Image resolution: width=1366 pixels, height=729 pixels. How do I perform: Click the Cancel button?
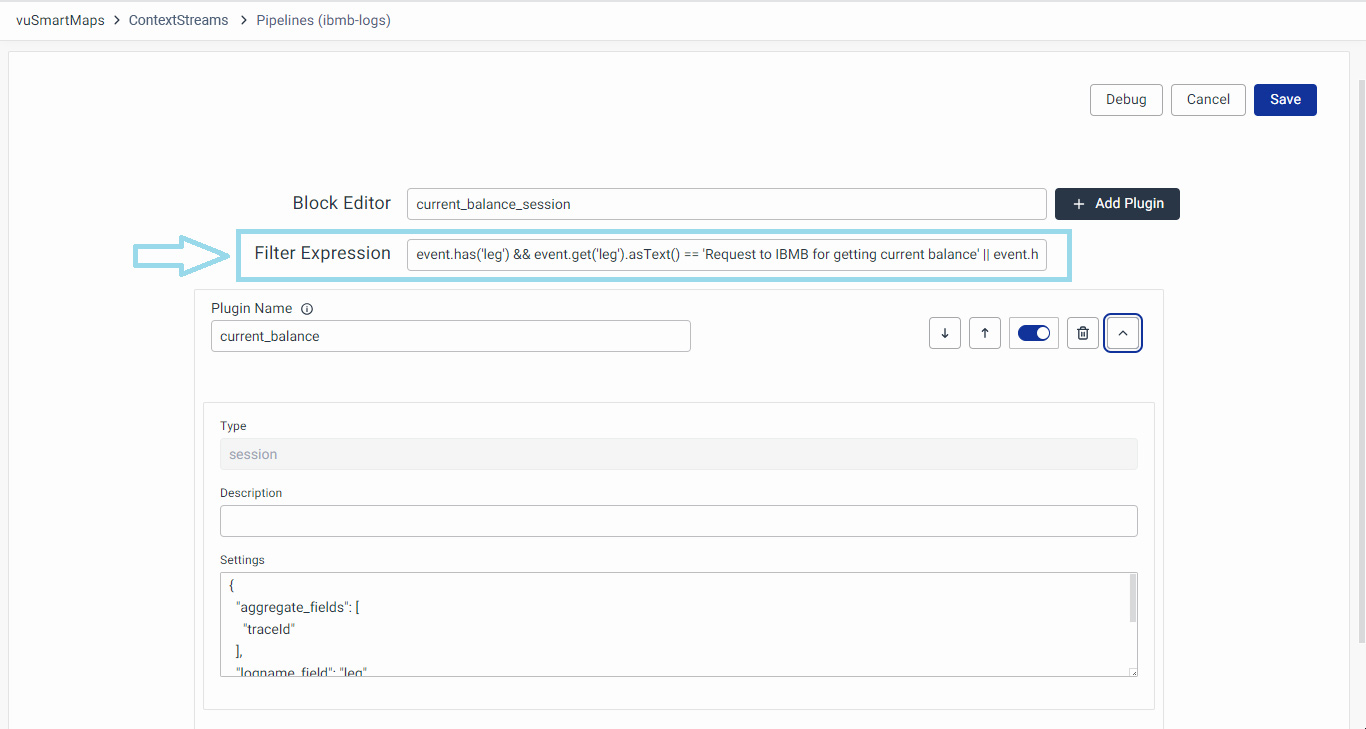1208,99
